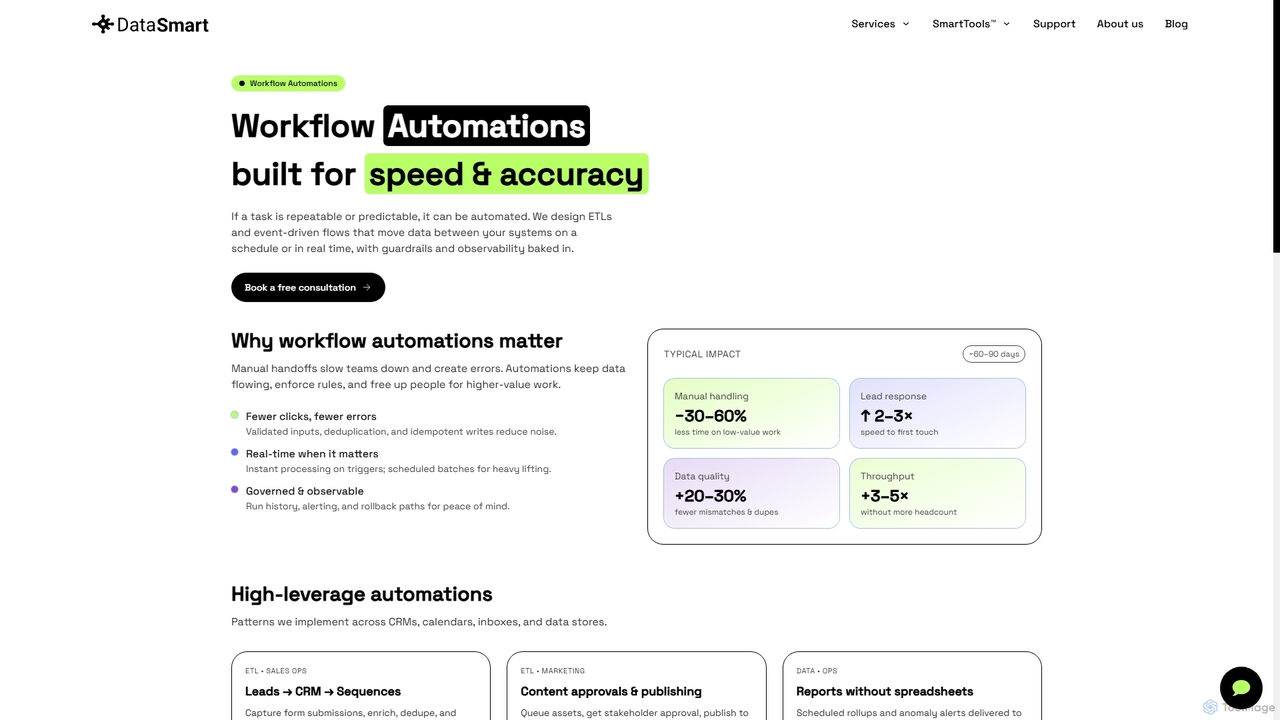Select the Lead response impact card

pyautogui.click(x=937, y=413)
